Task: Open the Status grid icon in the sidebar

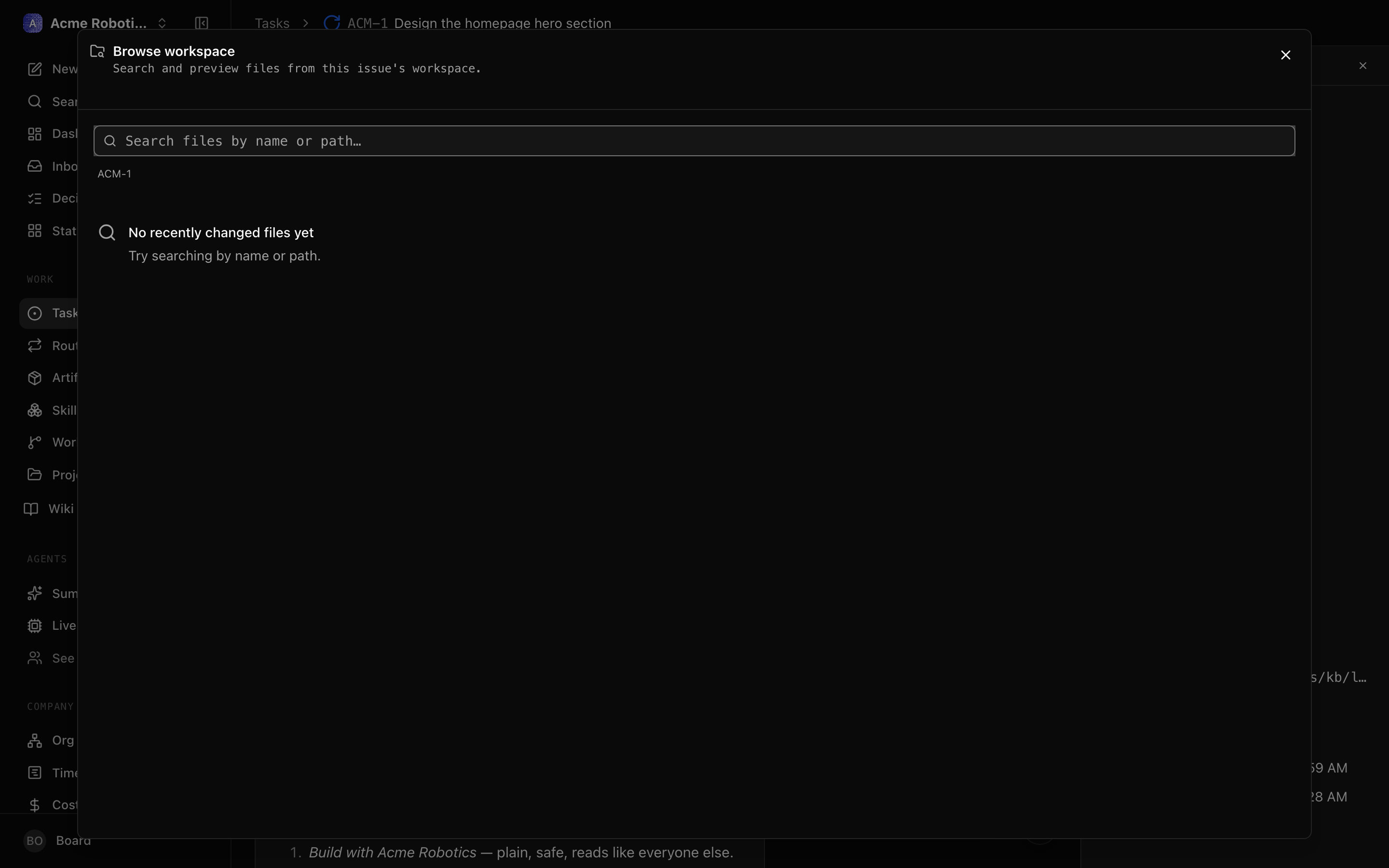Action: click(34, 231)
